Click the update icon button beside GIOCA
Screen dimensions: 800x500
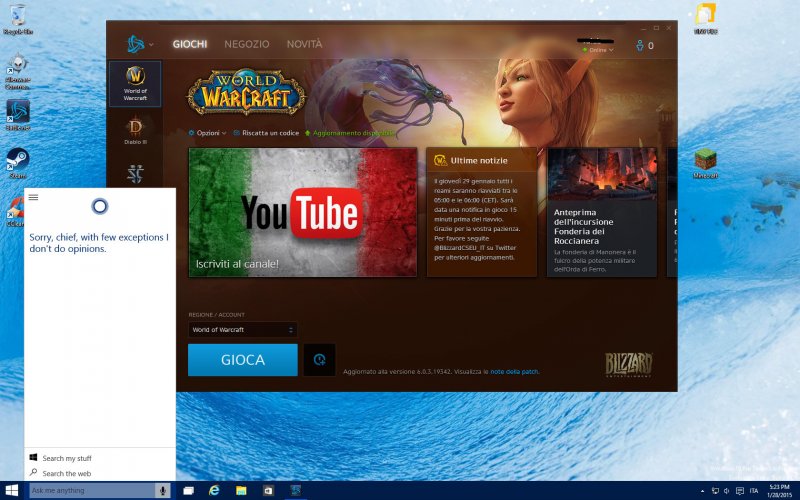[319, 360]
